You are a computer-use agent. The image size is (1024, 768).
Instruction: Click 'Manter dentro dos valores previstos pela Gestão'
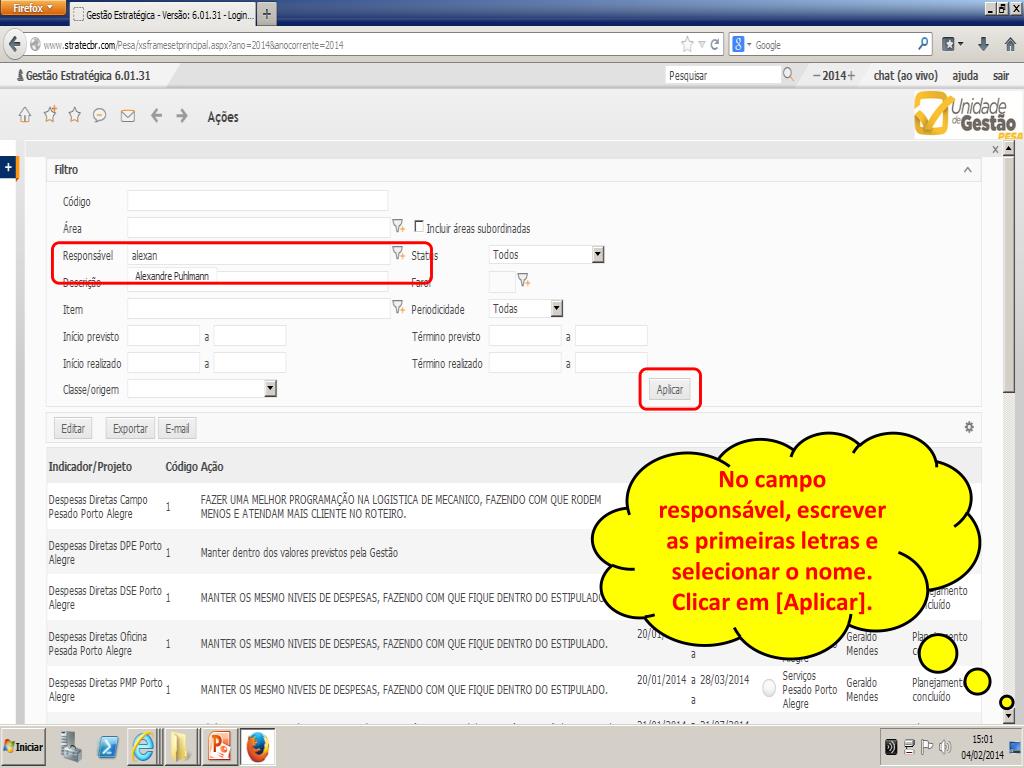299,552
